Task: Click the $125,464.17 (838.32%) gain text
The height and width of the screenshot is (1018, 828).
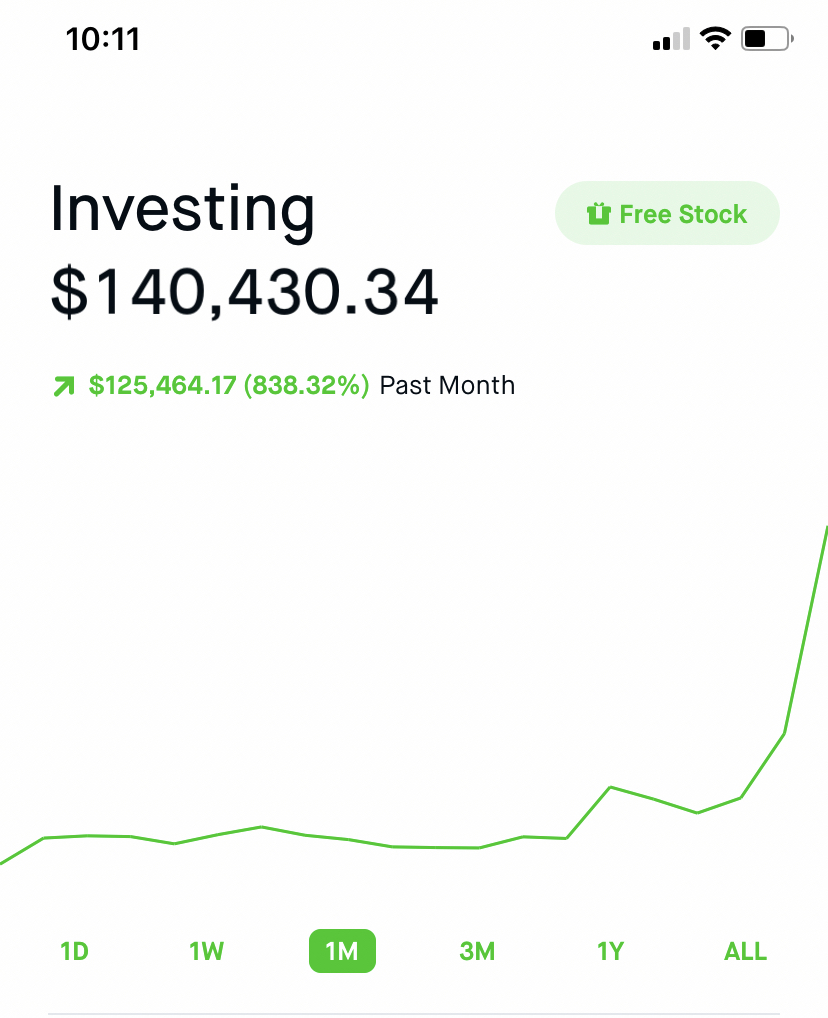Action: (229, 385)
